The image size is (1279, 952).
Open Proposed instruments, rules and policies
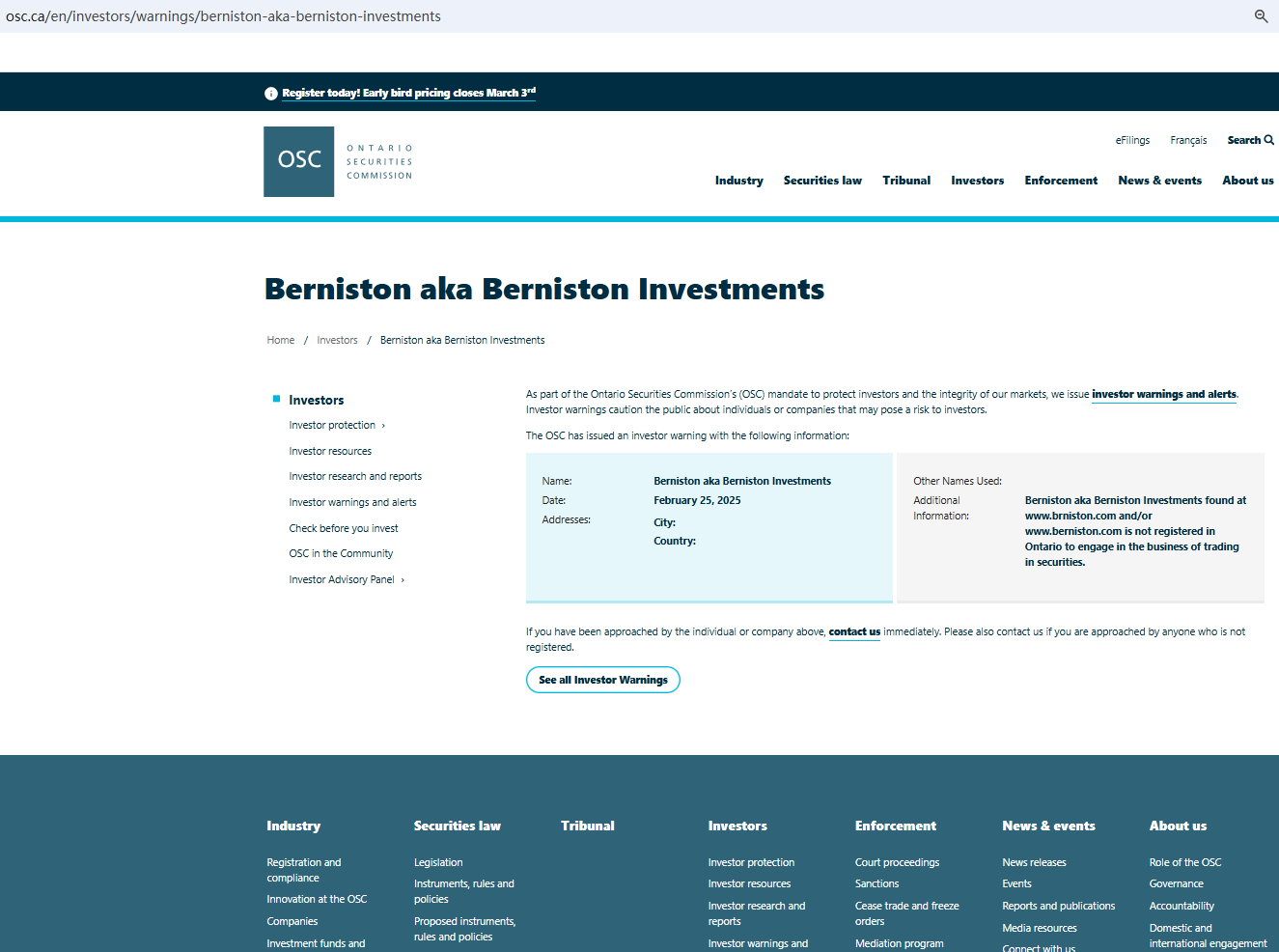[465, 929]
